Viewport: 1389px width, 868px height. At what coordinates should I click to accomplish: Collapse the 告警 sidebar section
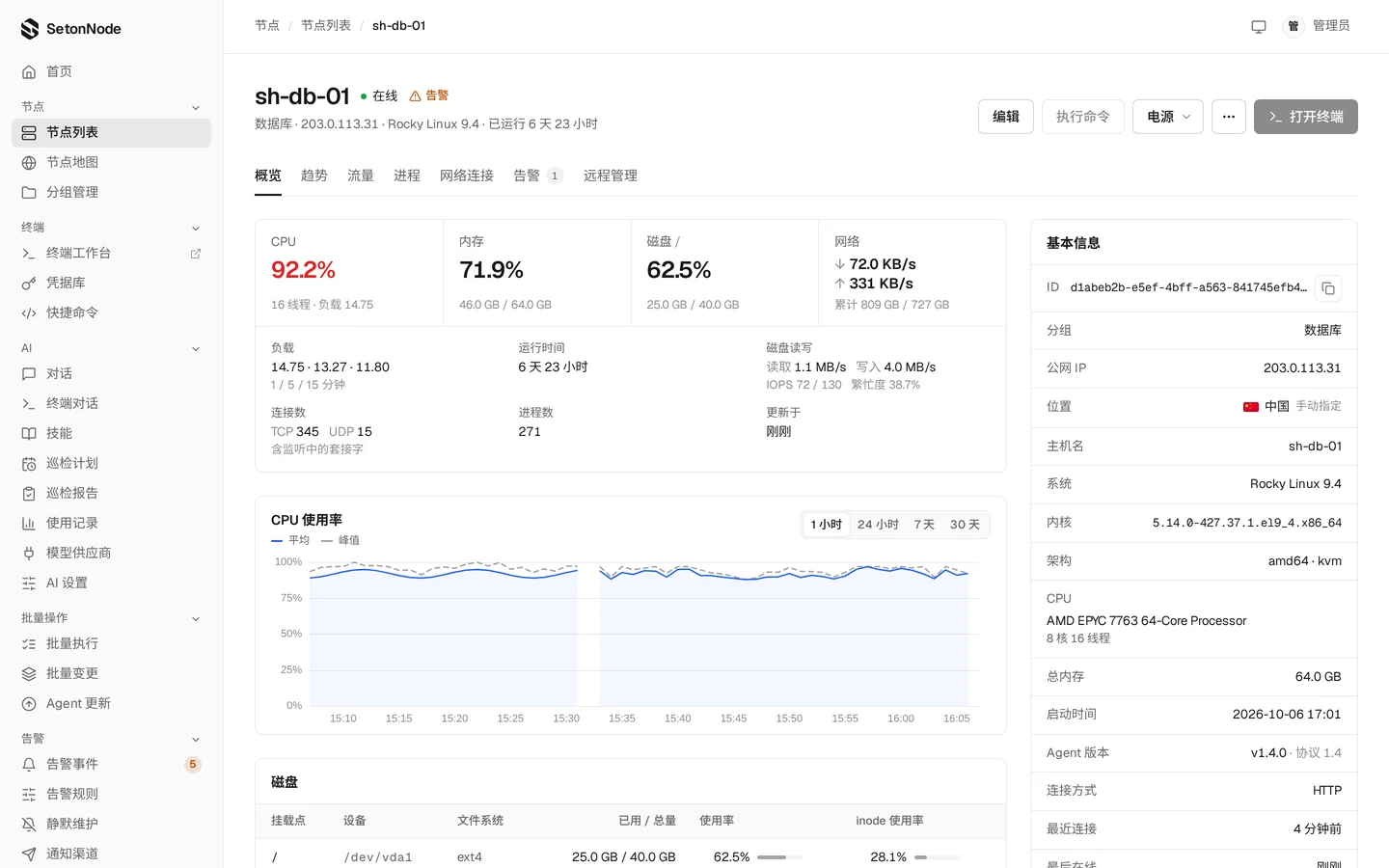[196, 740]
